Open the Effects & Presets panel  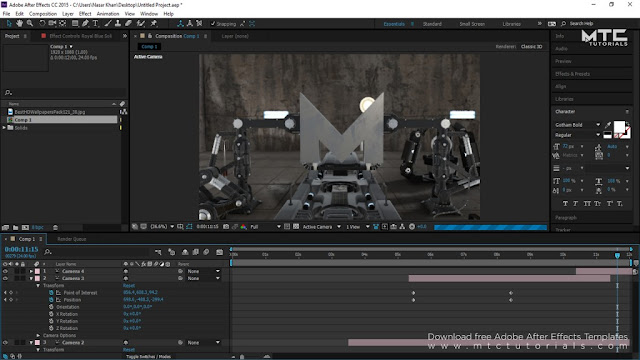(x=572, y=74)
